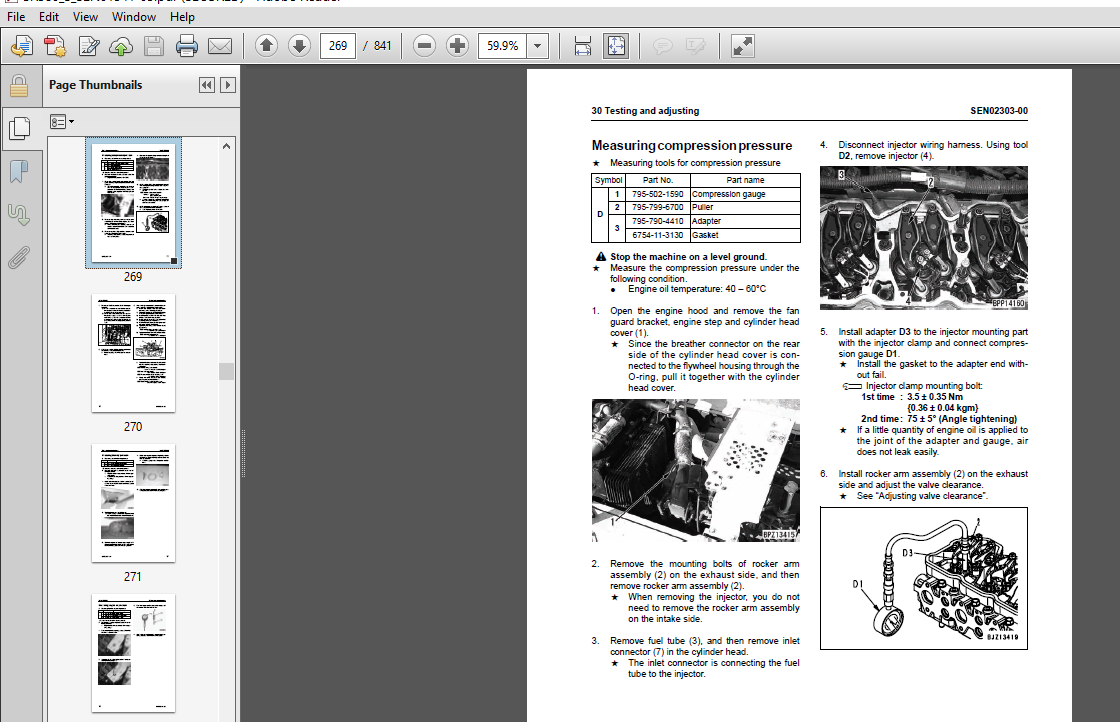Go to previous page arrow button
The height and width of the screenshot is (722, 1120).
[266, 46]
